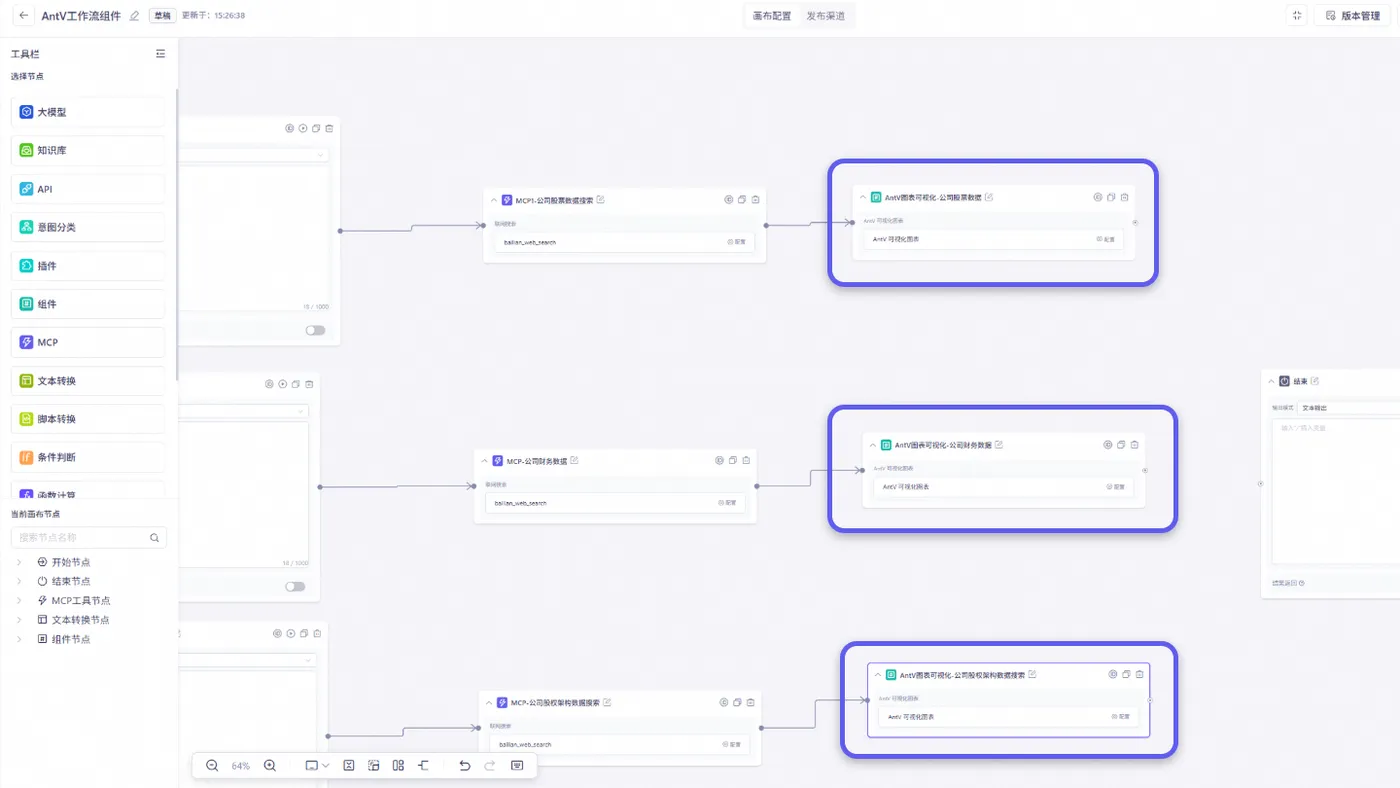Open 版本管理
The height and width of the screenshot is (788, 1400).
(1353, 16)
